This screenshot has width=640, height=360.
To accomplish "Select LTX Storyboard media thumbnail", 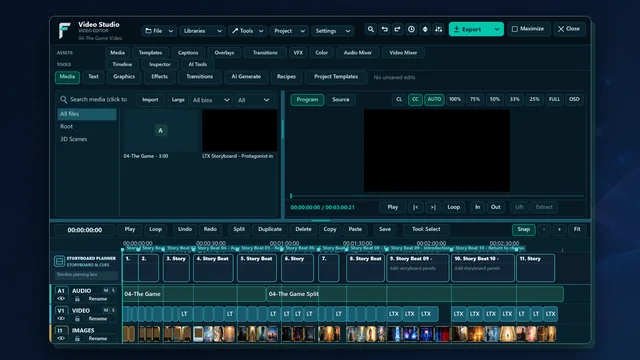I will tap(240, 131).
